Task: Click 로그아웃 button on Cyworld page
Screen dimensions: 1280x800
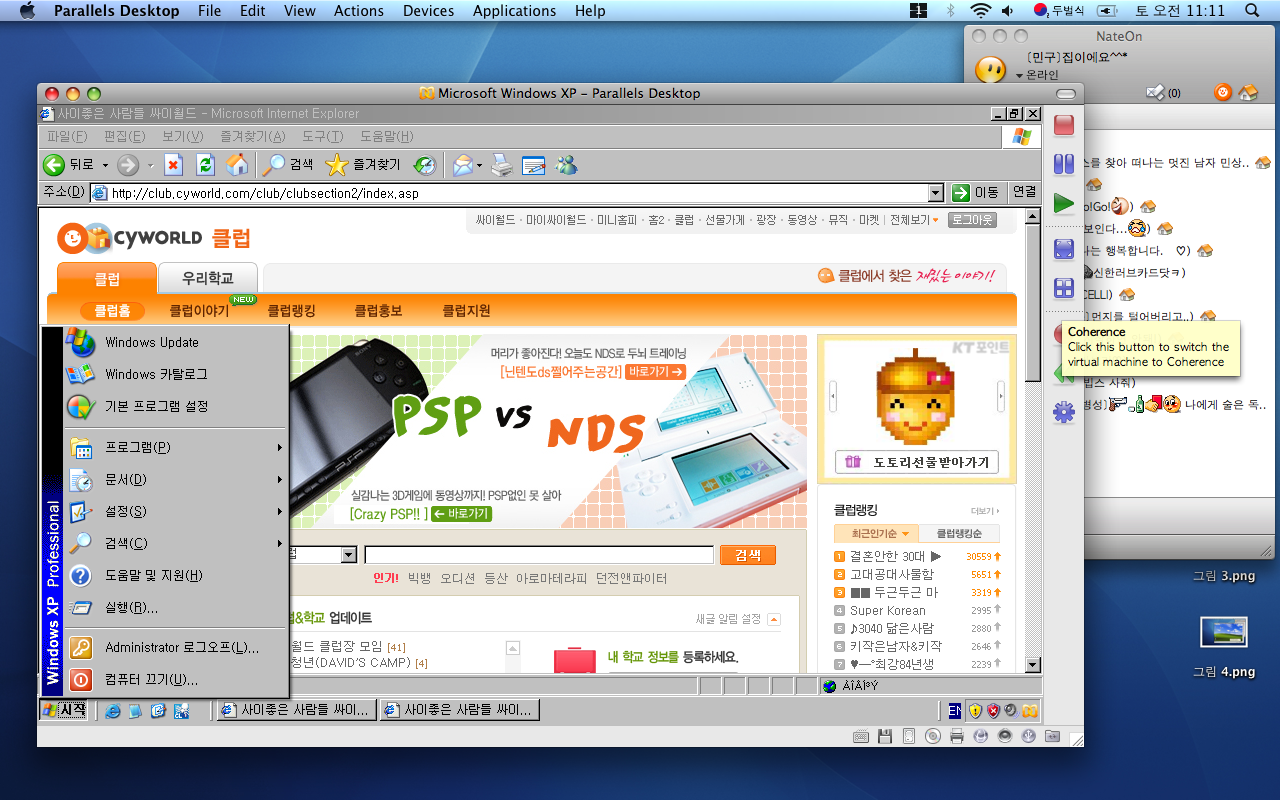Action: click(973, 220)
